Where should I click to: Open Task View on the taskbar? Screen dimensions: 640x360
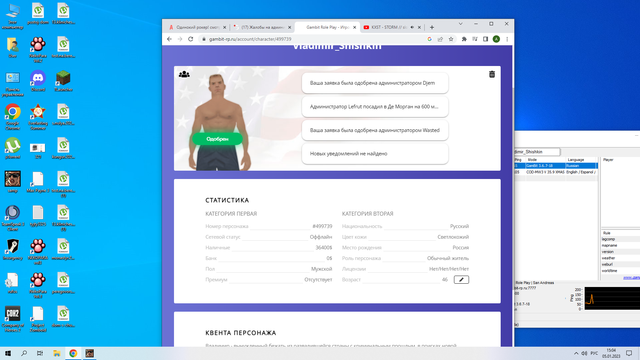(40, 353)
